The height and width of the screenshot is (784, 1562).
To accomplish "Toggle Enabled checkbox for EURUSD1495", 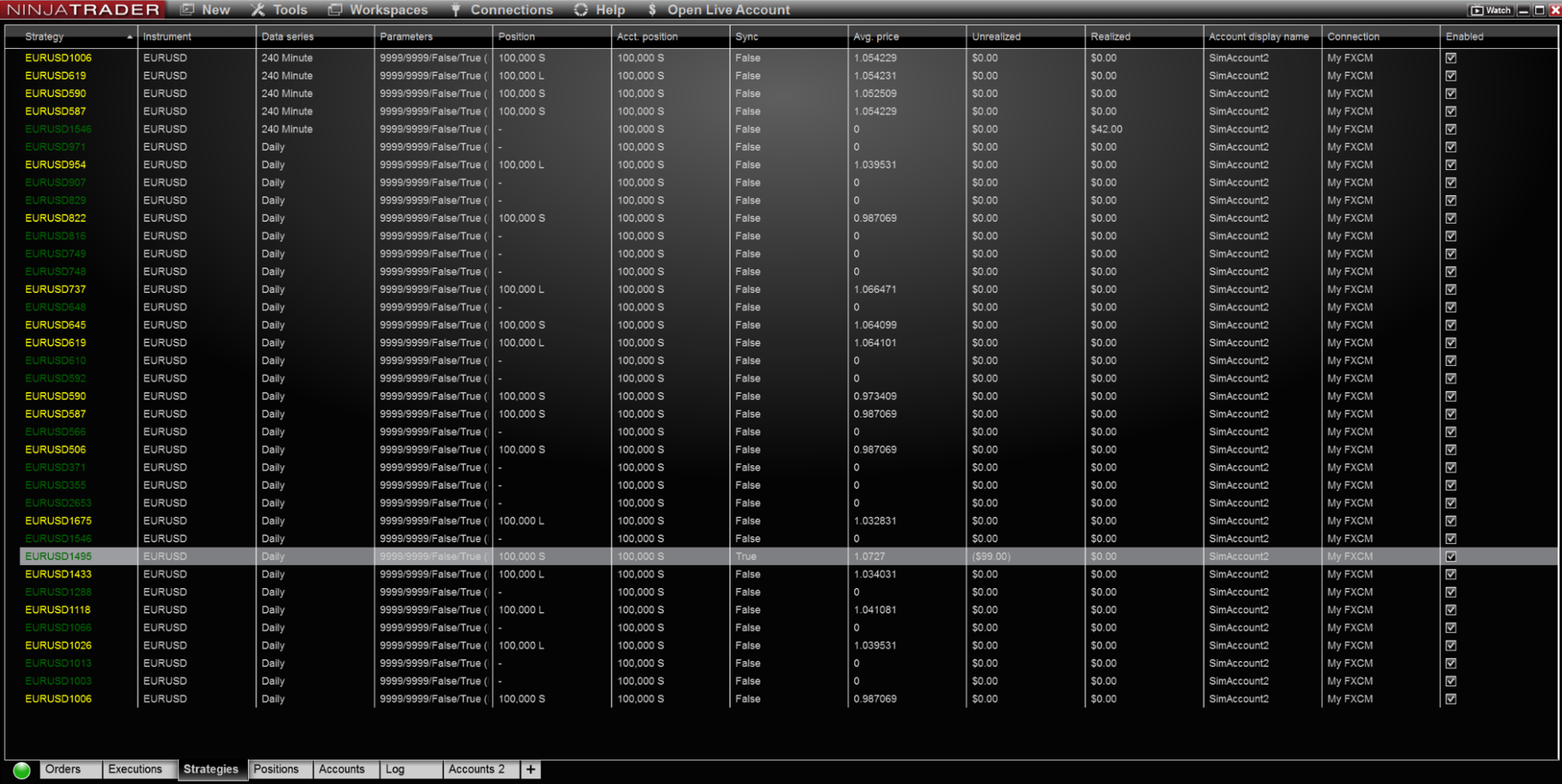I will 1451,557.
